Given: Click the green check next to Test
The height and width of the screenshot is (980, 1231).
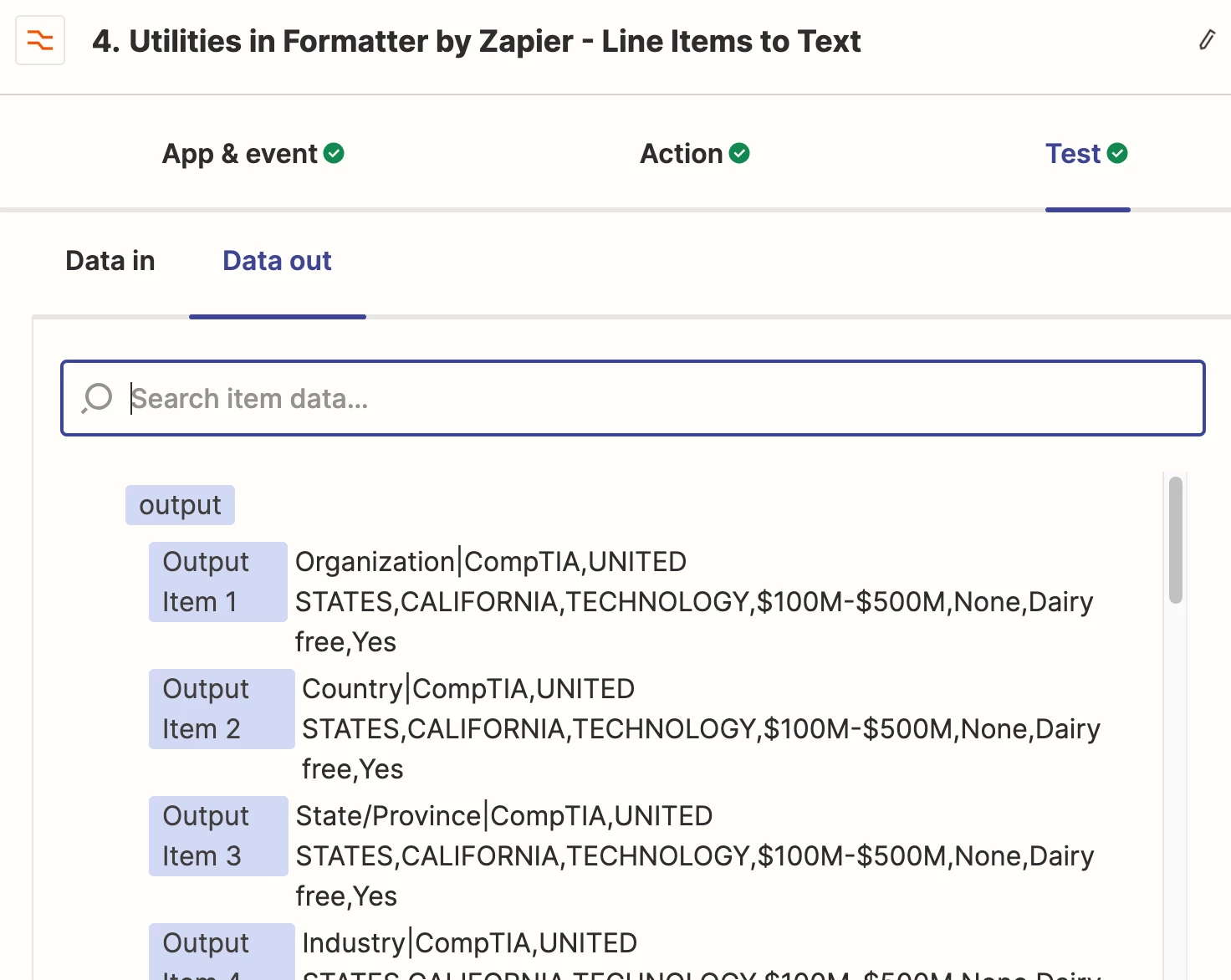Looking at the screenshot, I should (x=1117, y=154).
